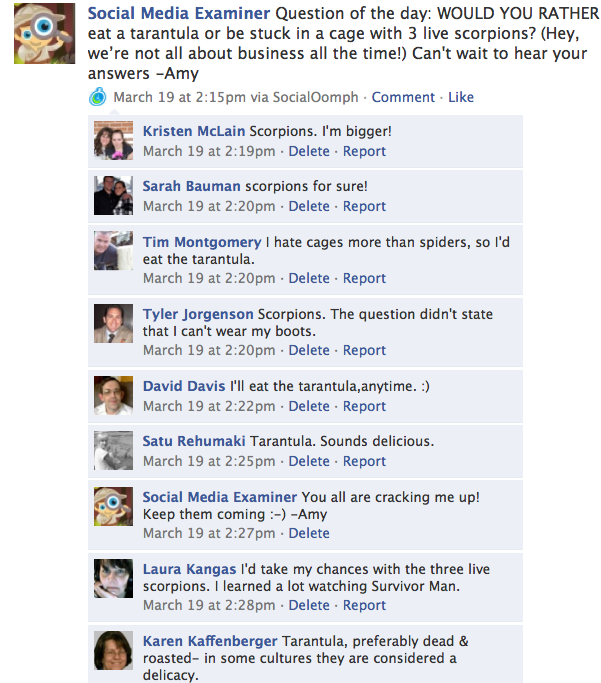Open Karen Kaffenberger's name link
The width and height of the screenshot is (601, 683).
click(x=210, y=641)
